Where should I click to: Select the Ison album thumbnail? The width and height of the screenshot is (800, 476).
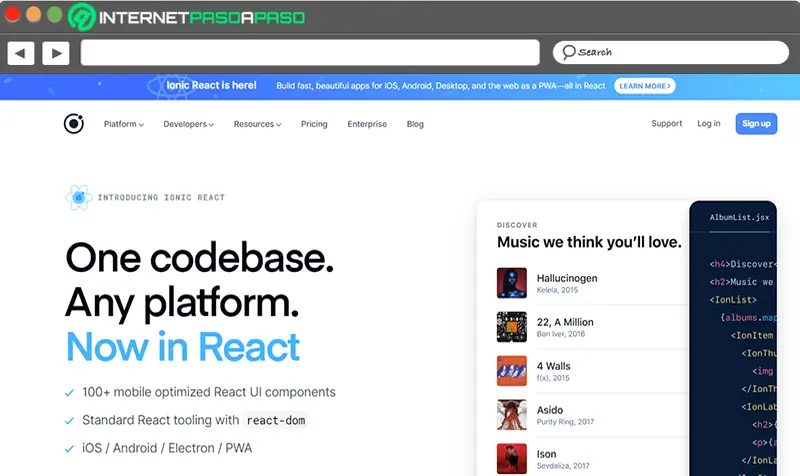pos(512,458)
